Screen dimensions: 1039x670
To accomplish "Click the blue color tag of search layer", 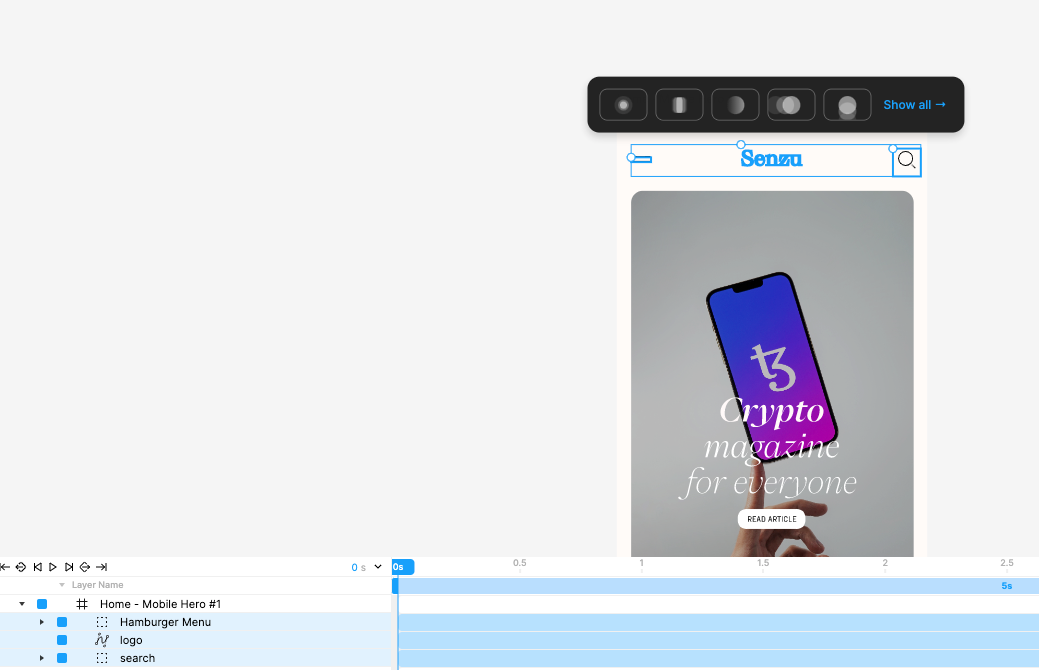I will [x=62, y=658].
